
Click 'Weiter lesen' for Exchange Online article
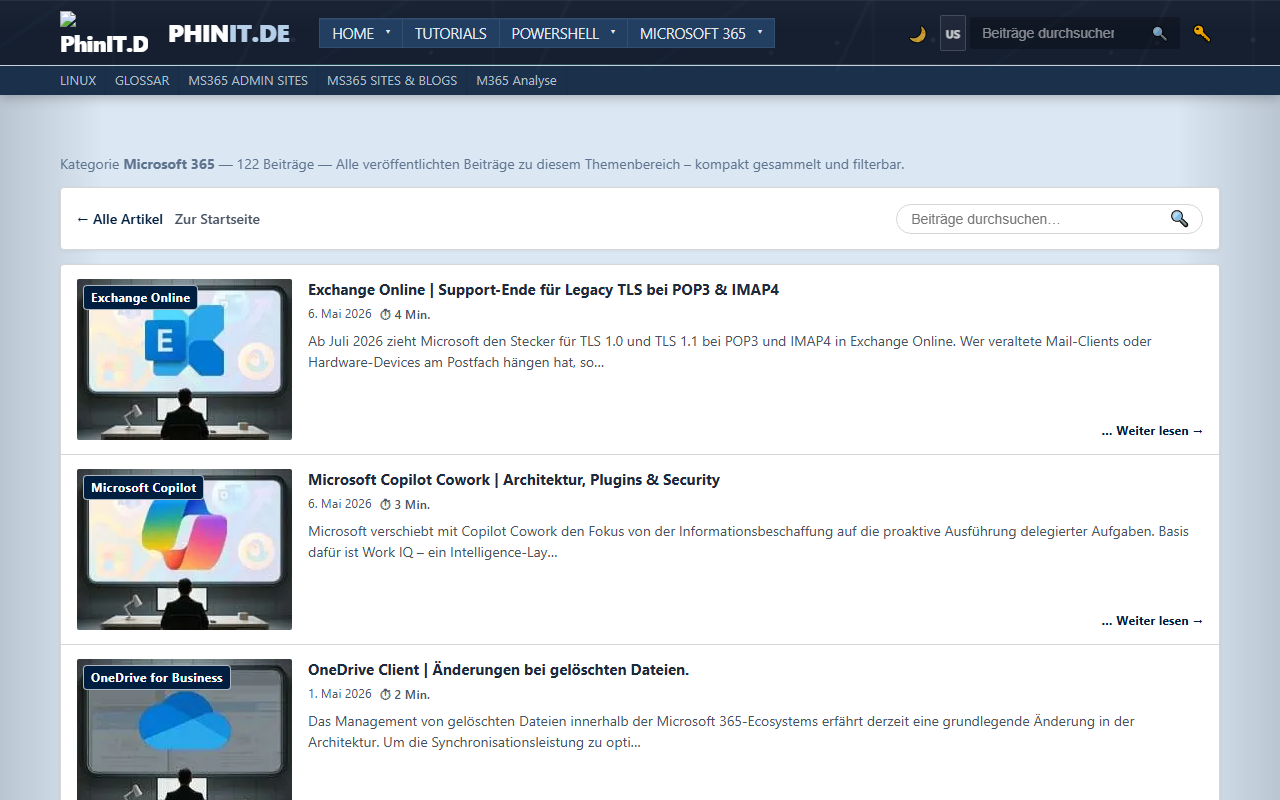pyautogui.click(x=1152, y=431)
